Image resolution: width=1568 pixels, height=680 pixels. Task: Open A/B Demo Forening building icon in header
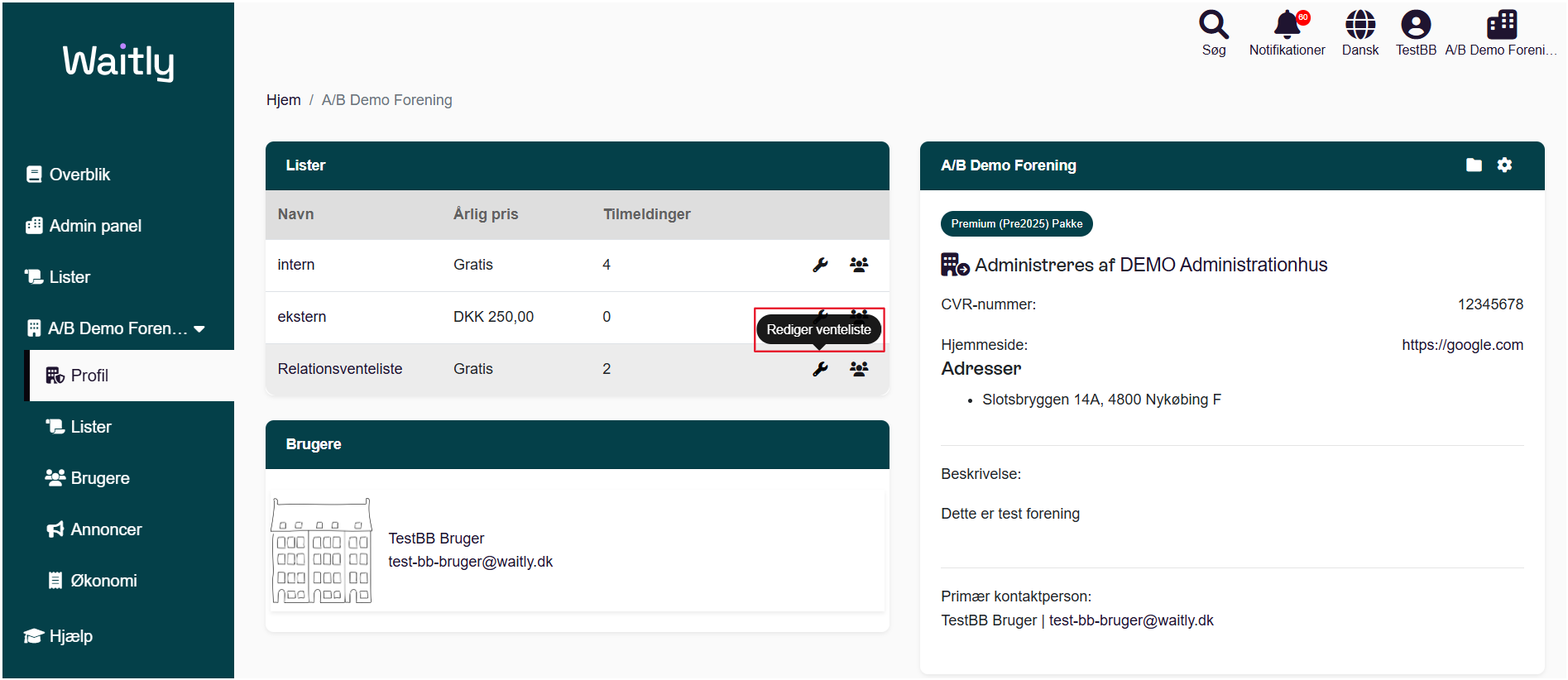coord(1501,25)
